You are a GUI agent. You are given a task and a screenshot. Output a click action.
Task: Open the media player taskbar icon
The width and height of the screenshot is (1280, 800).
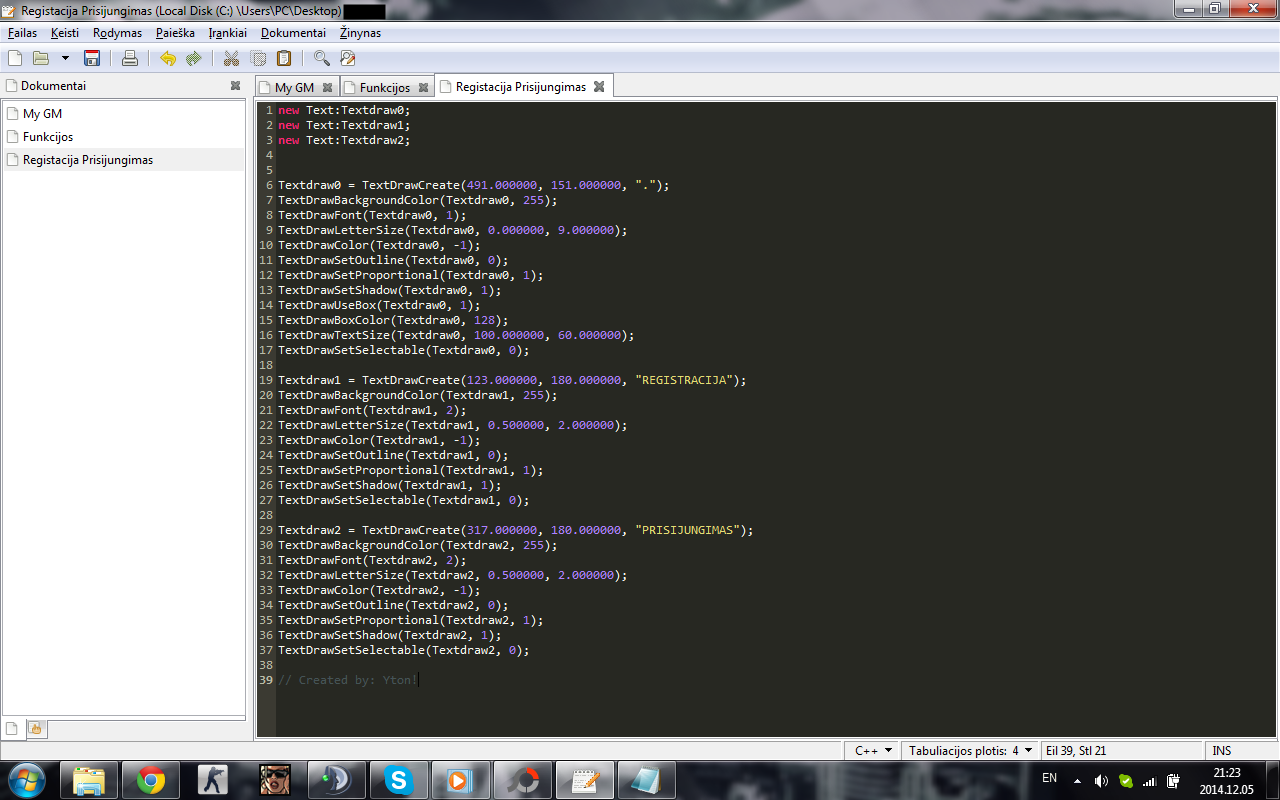click(x=461, y=780)
